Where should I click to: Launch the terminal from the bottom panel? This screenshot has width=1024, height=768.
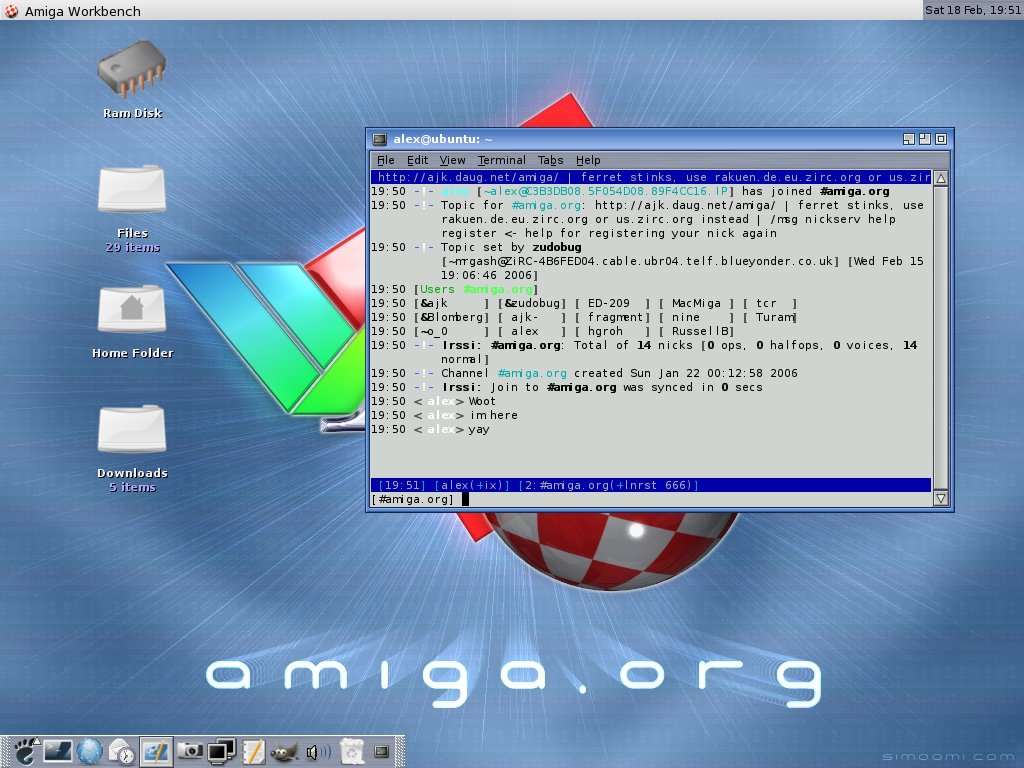click(57, 751)
